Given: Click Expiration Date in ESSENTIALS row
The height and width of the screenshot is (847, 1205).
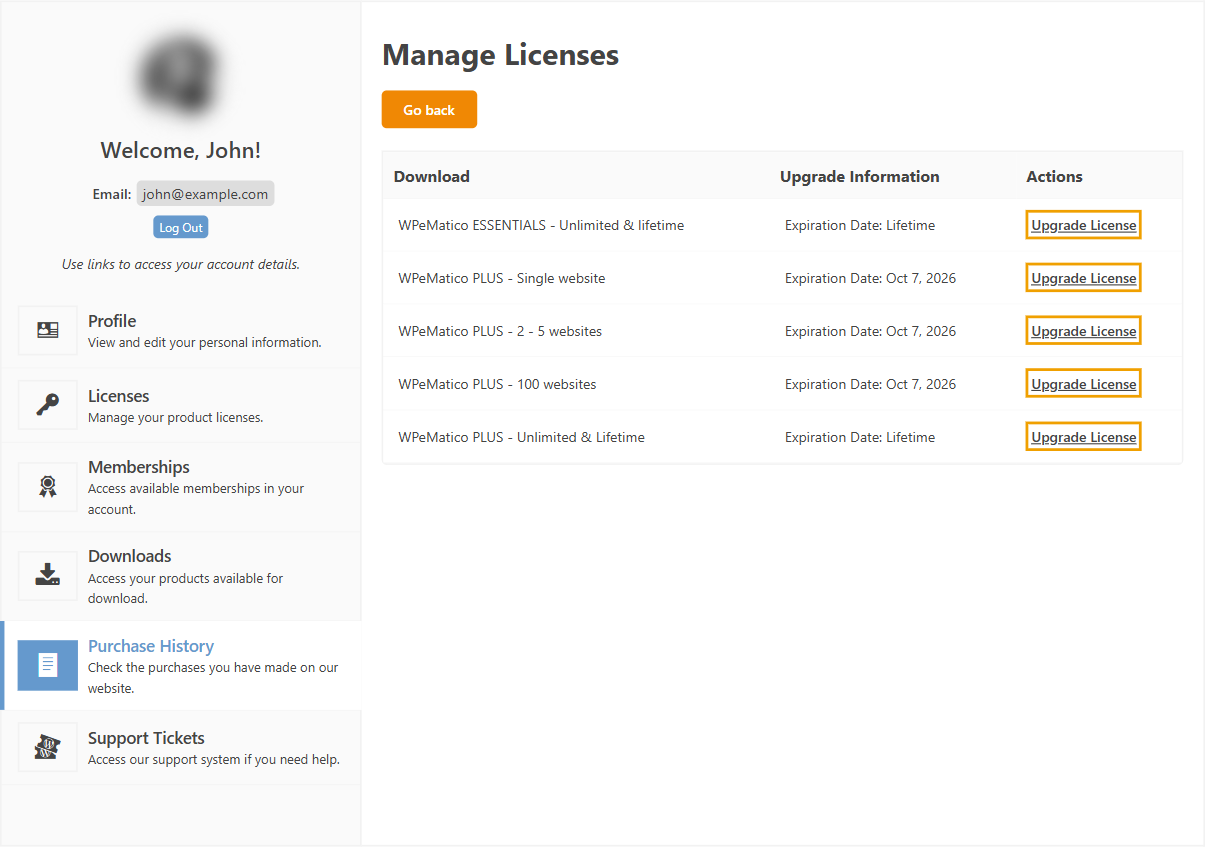Looking at the screenshot, I should [x=860, y=225].
